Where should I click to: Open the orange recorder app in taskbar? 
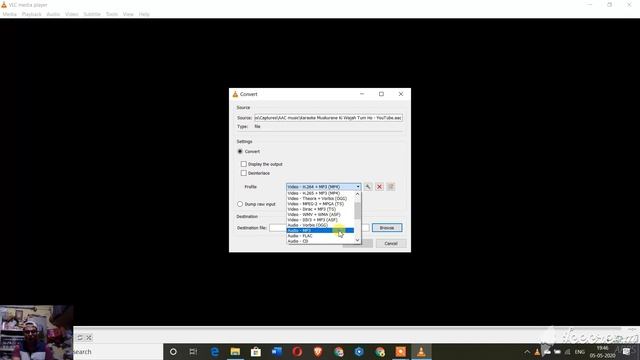(400, 351)
